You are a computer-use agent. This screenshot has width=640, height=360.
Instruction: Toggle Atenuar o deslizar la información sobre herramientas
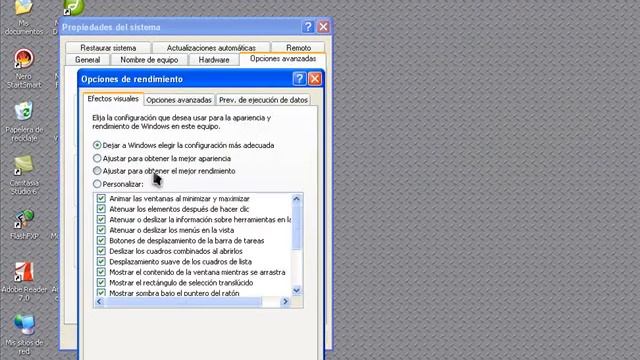tap(101, 220)
